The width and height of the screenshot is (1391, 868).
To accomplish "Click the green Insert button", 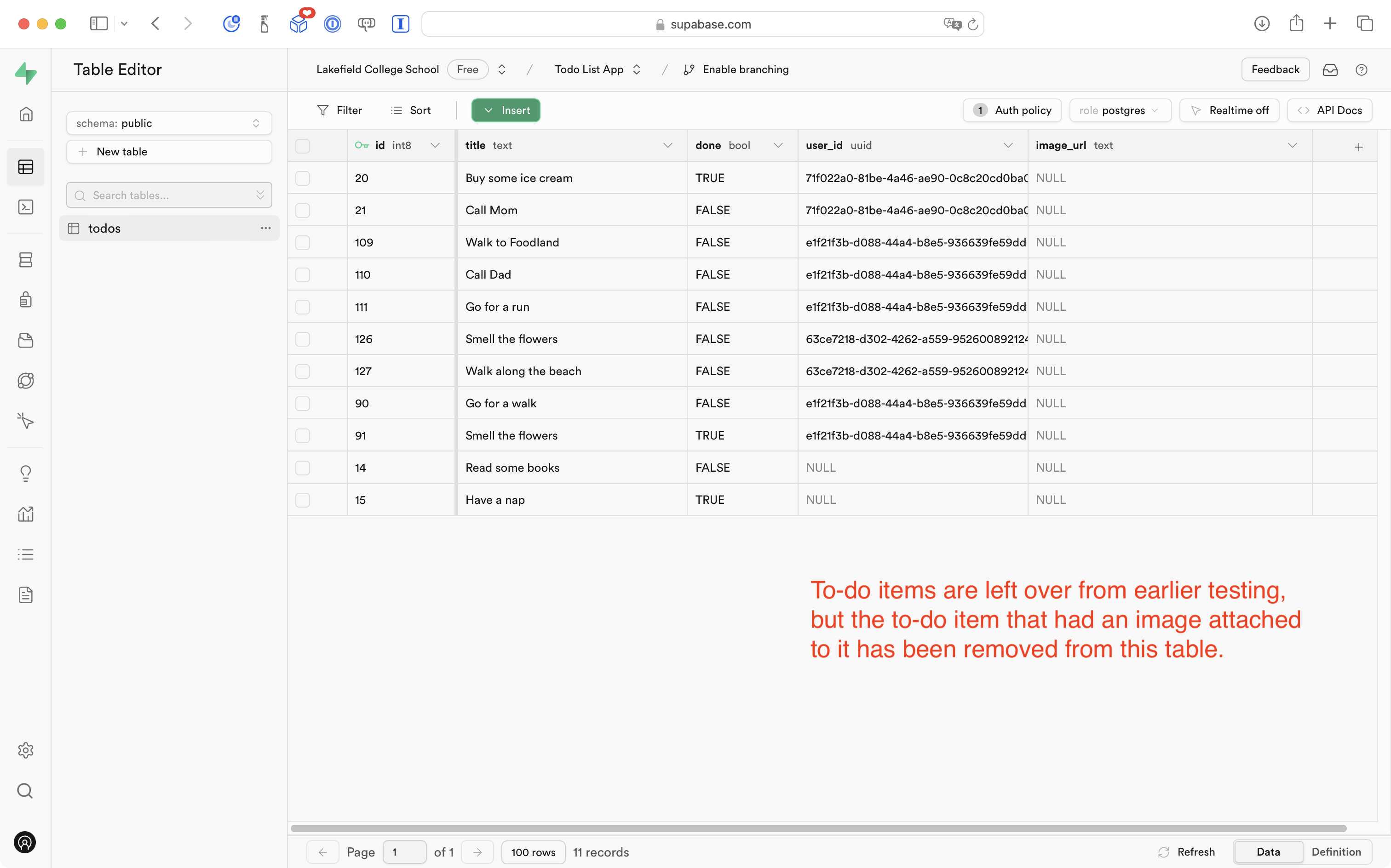I will [x=506, y=110].
